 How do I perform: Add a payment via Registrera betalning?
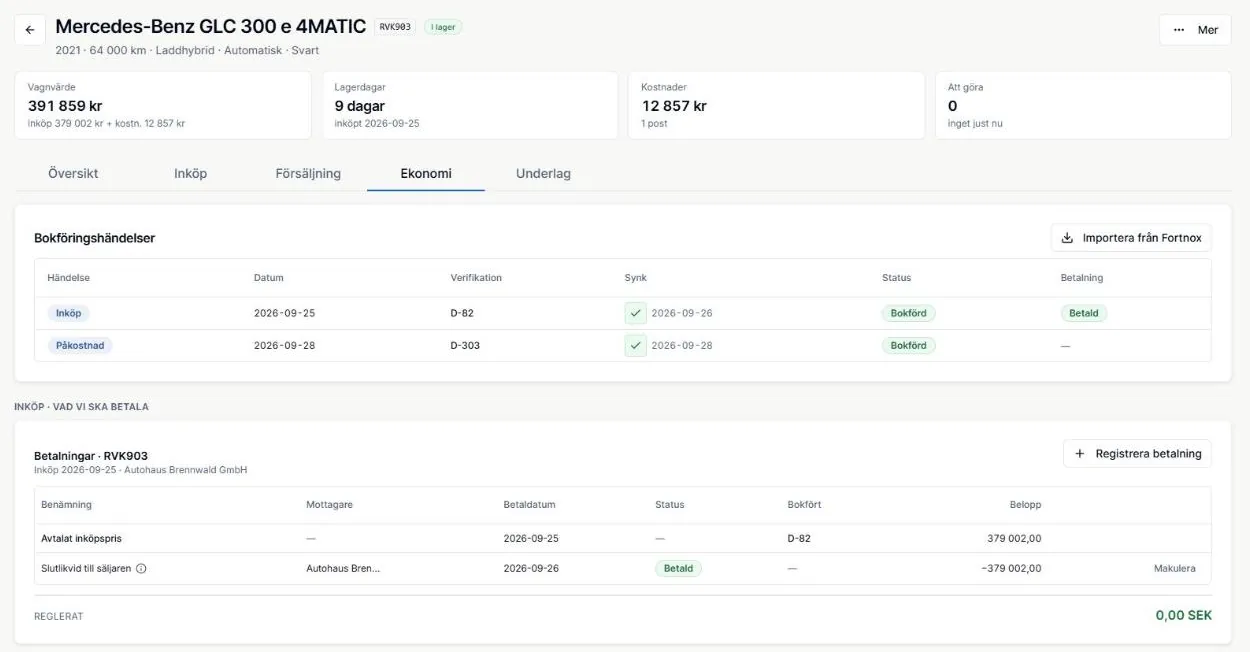click(x=1137, y=454)
